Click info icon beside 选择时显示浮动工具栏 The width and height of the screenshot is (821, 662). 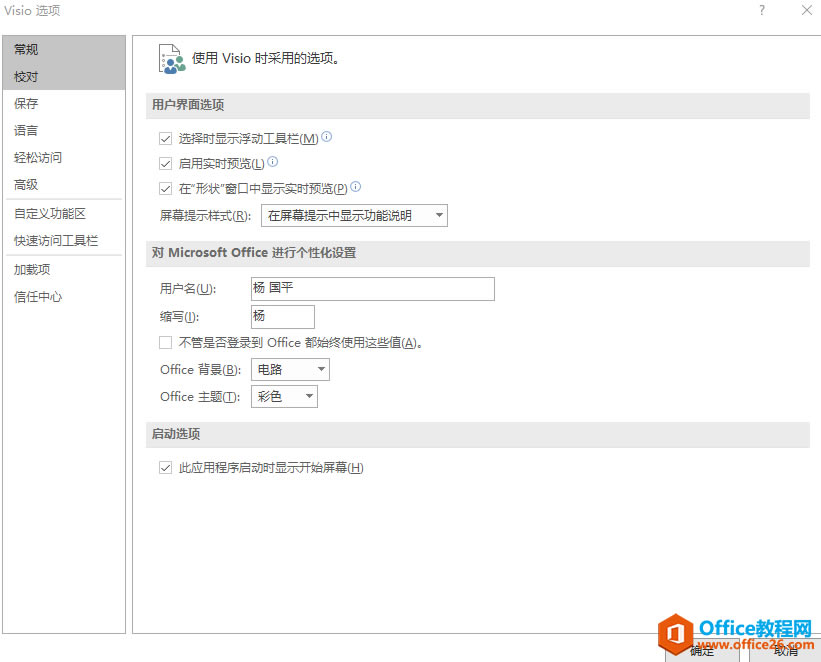pos(326,137)
